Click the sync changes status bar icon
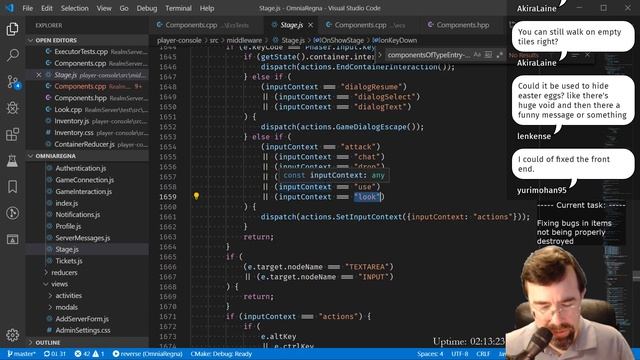Viewport: 640px width, 360px height. [x=55, y=354]
